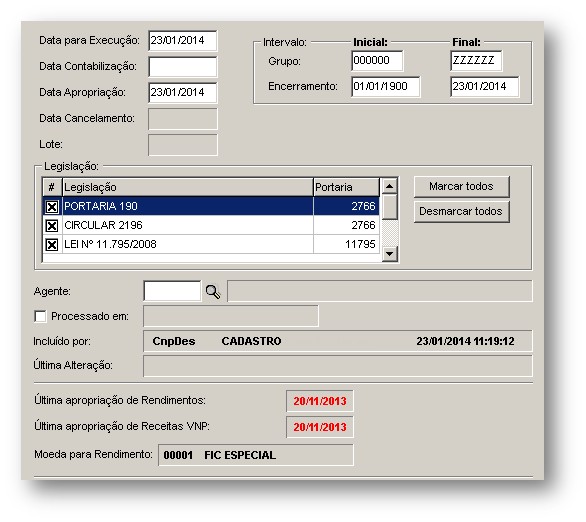
Task: Select the CIRCULAR 2196 row
Action: (211, 225)
